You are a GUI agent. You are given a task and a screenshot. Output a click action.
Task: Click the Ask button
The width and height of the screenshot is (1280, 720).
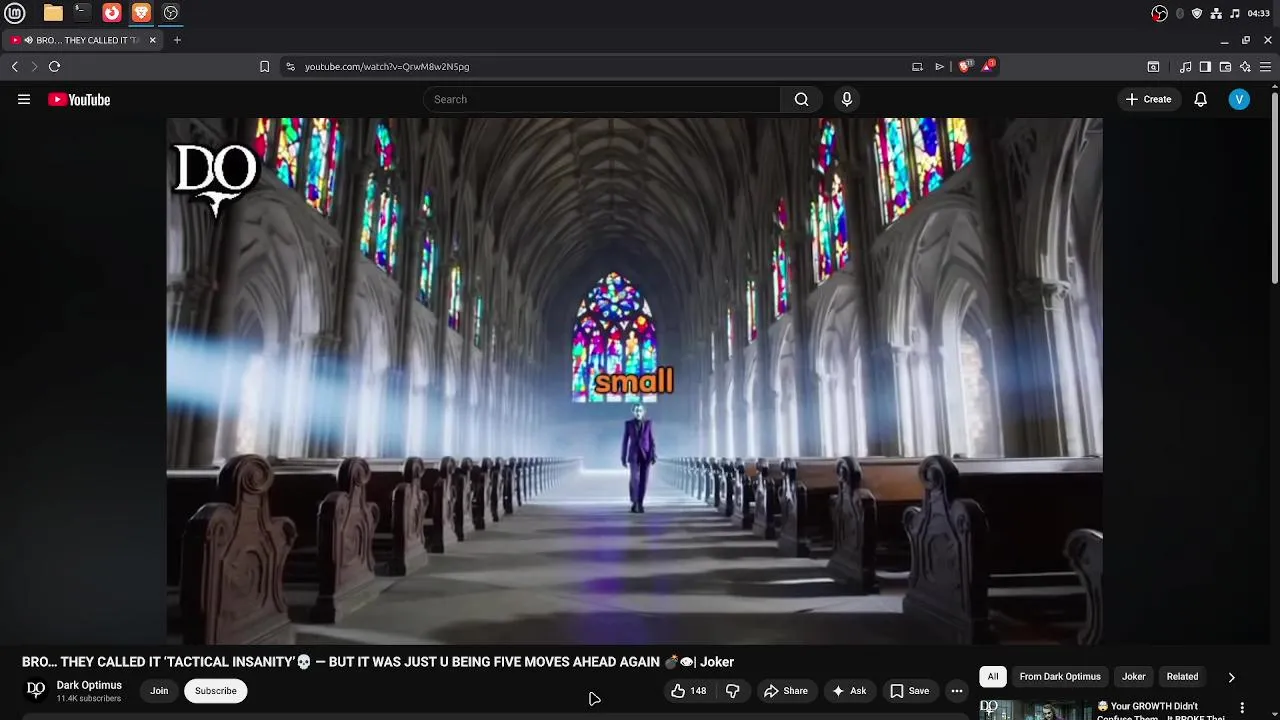(849, 691)
